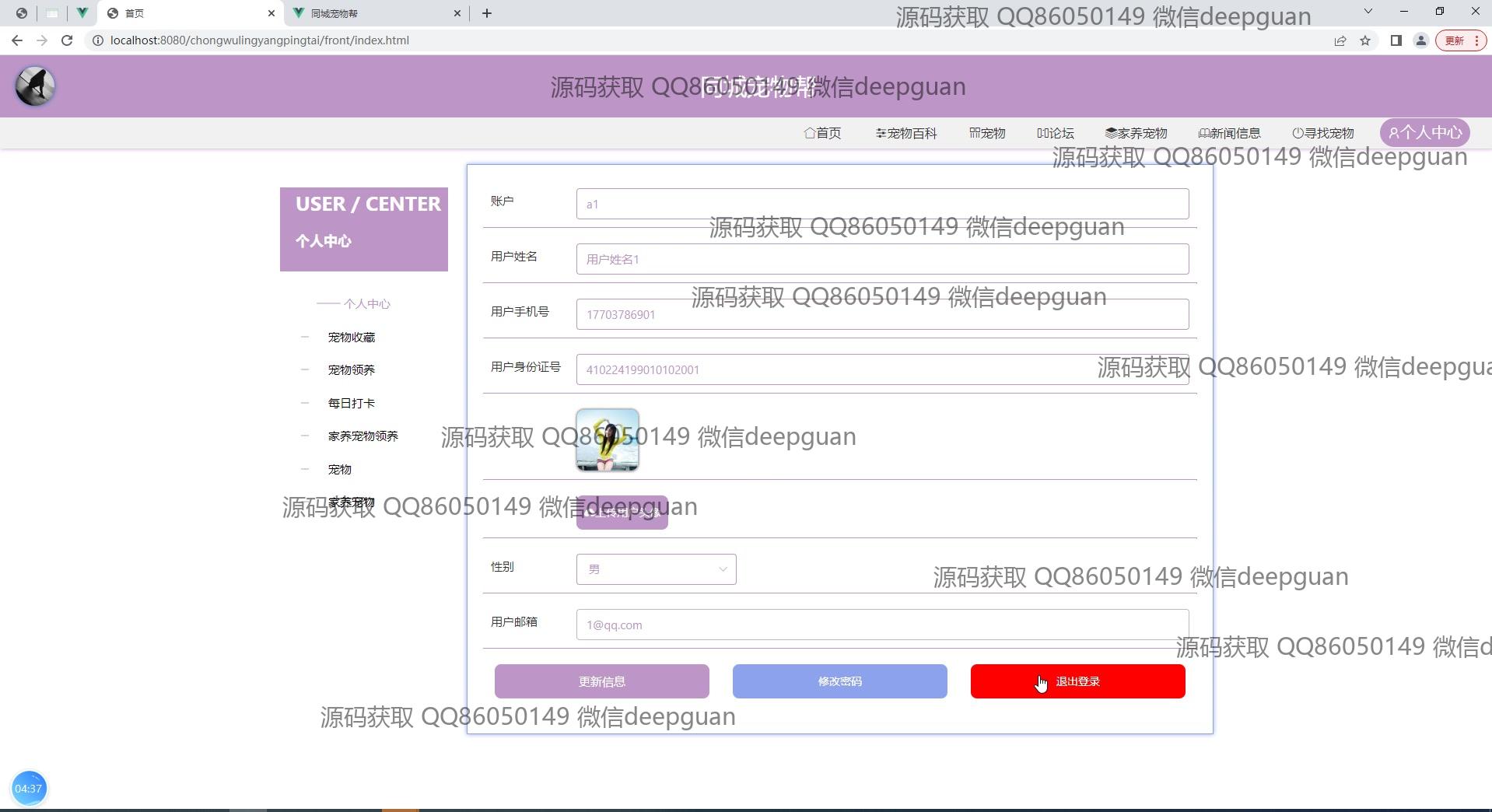Go to the 论坛 forum page

point(1056,133)
